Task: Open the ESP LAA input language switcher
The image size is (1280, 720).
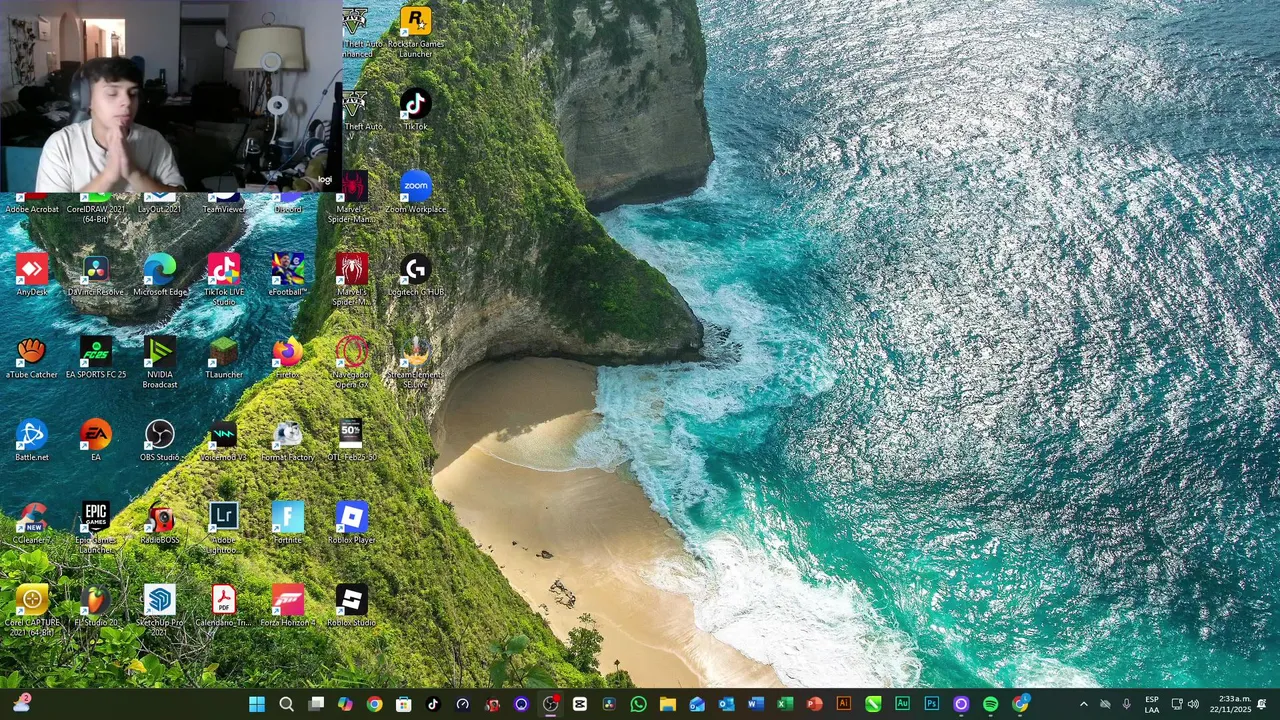Action: (1152, 704)
